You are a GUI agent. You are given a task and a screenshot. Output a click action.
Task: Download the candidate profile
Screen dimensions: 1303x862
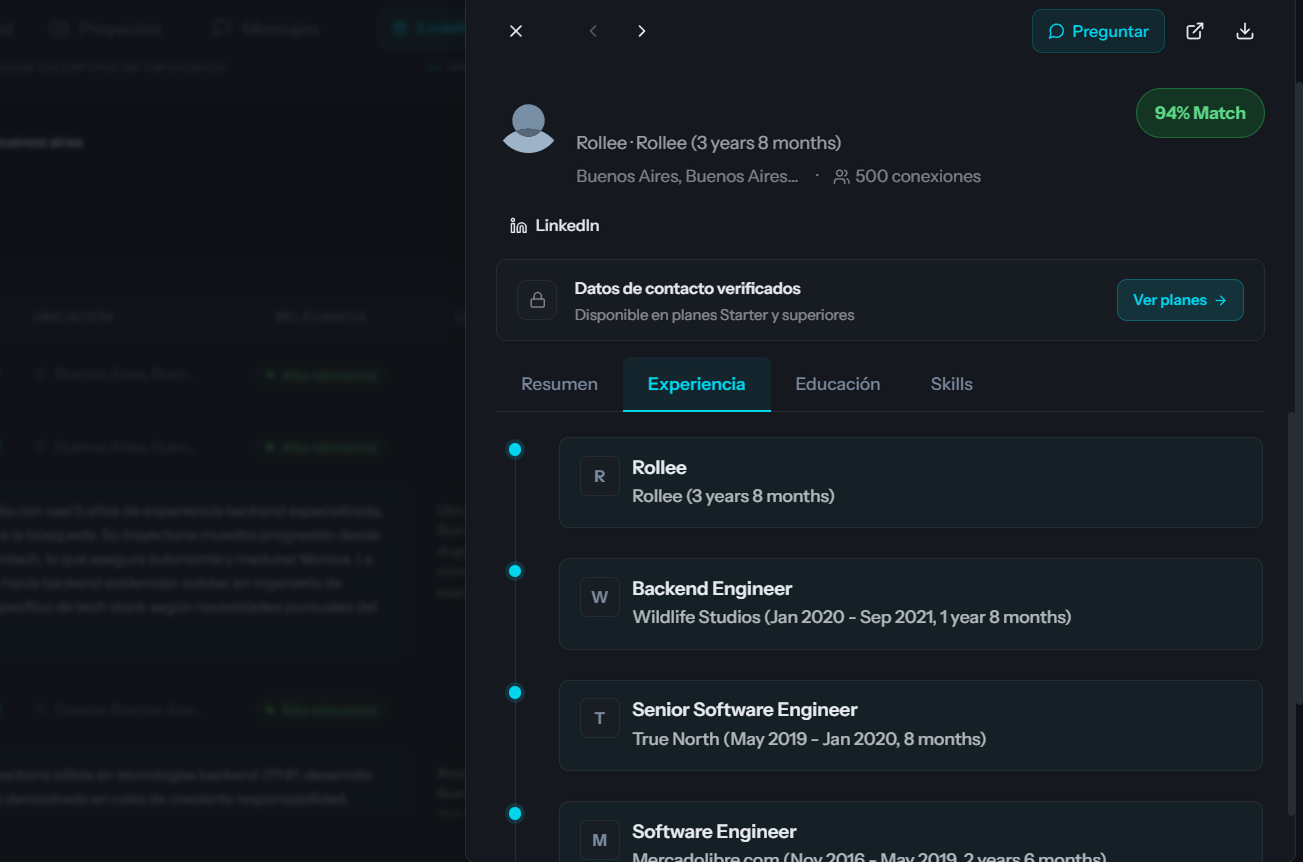pyautogui.click(x=1245, y=31)
